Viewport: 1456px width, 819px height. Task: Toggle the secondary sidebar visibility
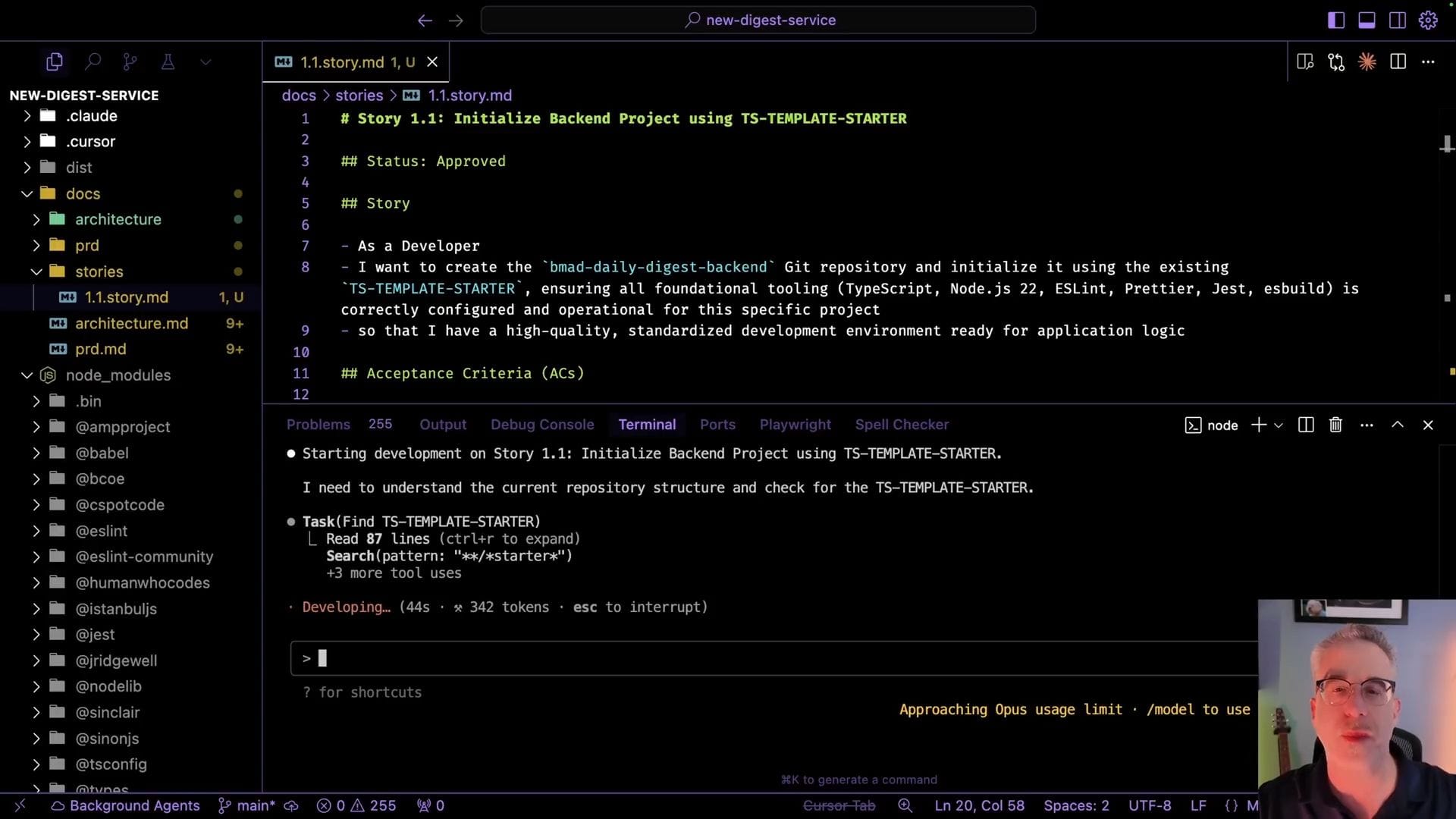[x=1397, y=20]
